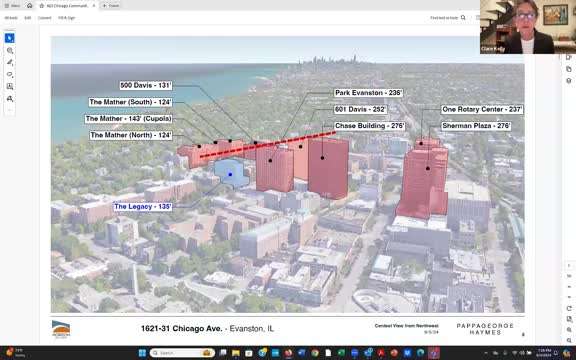Click the Clare Kelly video thumbnail

(528, 27)
